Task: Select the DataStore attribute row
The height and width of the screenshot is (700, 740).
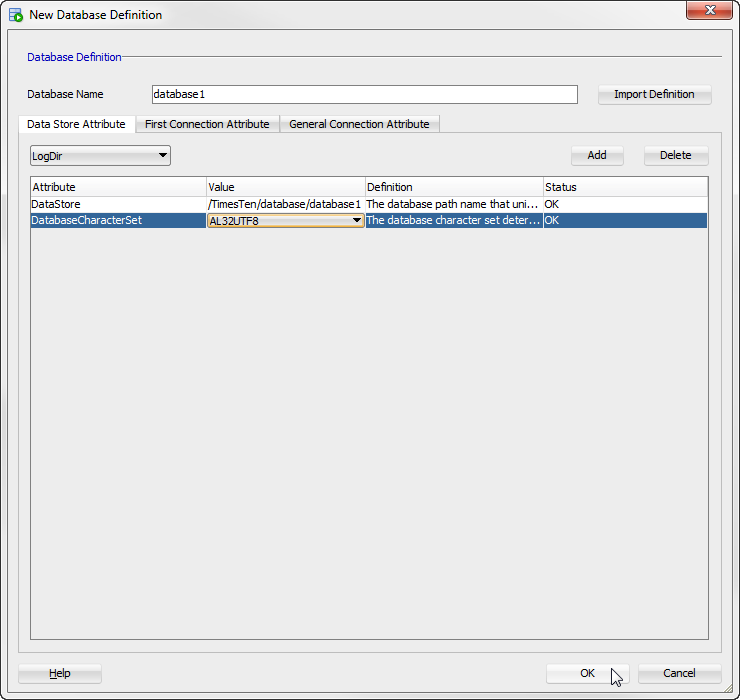Action: pos(369,204)
